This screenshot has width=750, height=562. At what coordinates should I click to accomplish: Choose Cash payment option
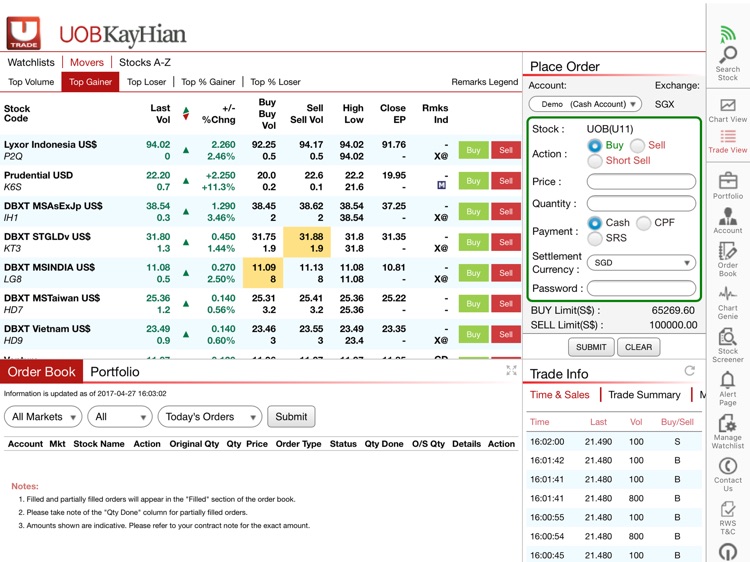595,223
